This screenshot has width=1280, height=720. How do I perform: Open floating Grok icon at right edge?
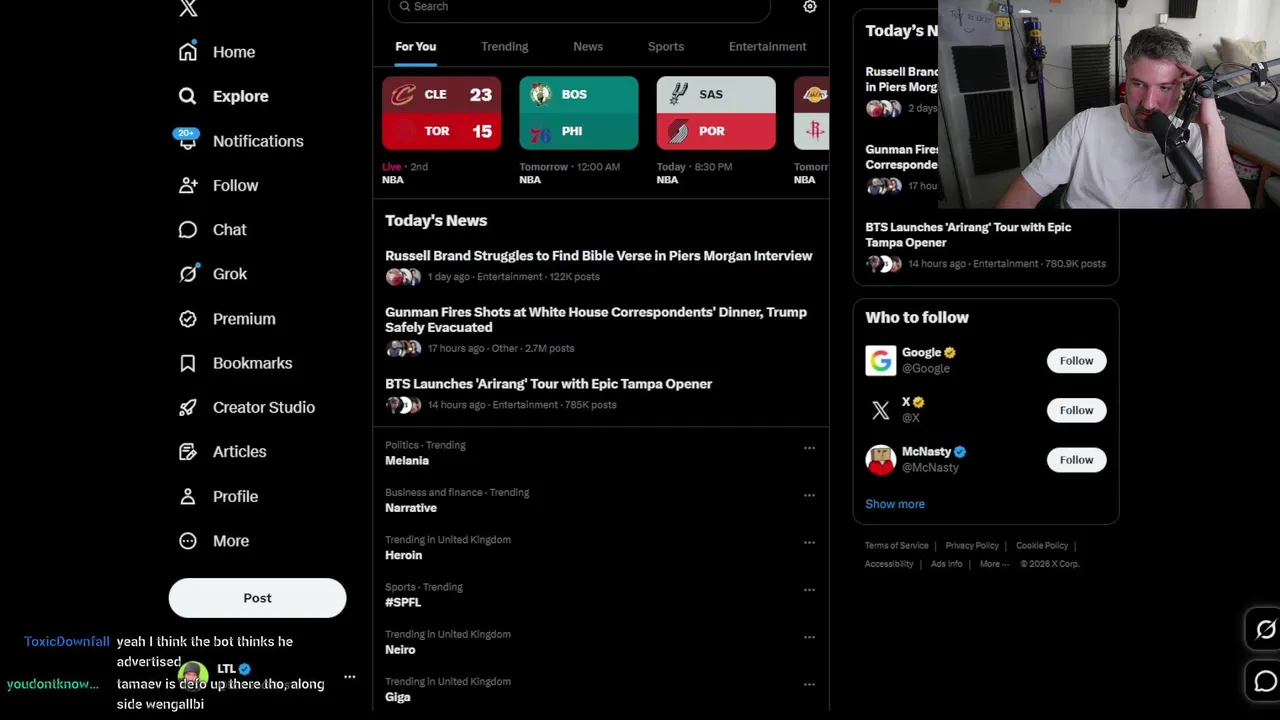[1266, 630]
